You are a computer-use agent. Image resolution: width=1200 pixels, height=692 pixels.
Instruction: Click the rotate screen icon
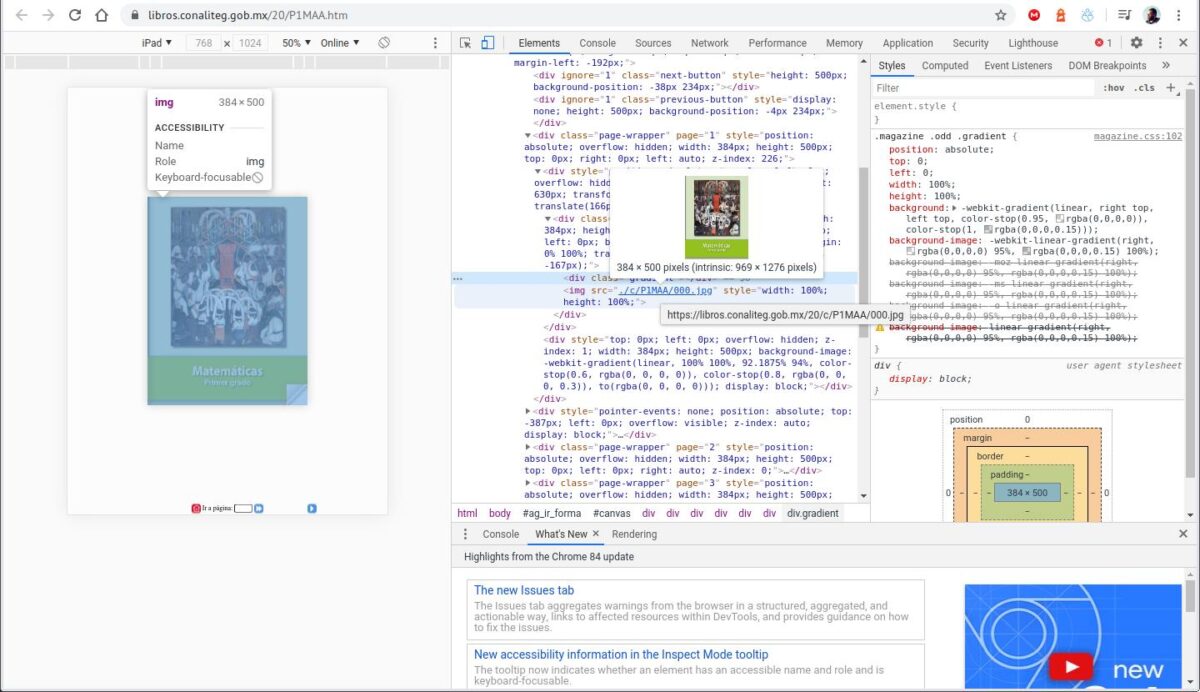click(x=384, y=43)
